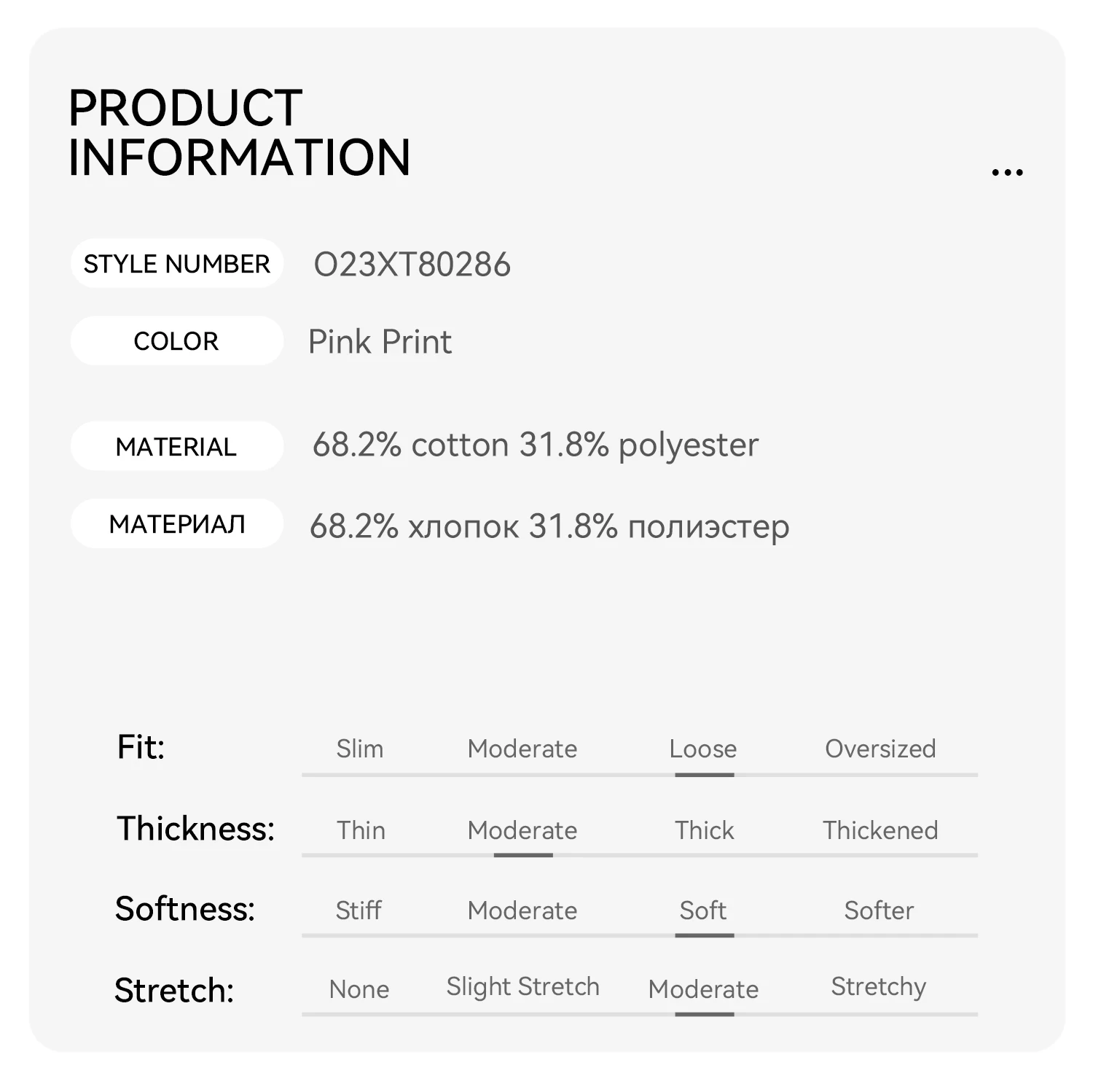Select Thick on the Thickness scale
Screen dimensions: 1093x1092
pos(704,830)
